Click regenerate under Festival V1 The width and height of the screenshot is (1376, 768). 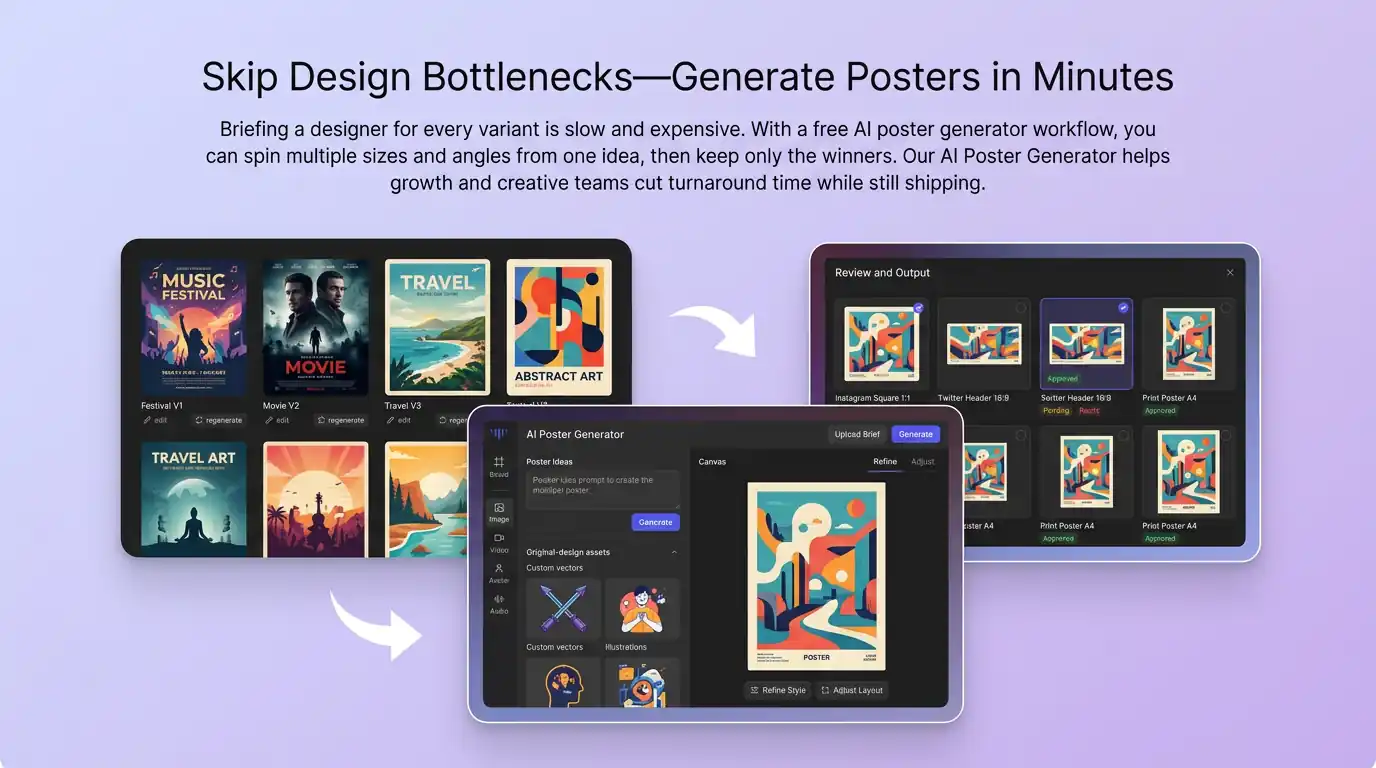[x=219, y=420]
